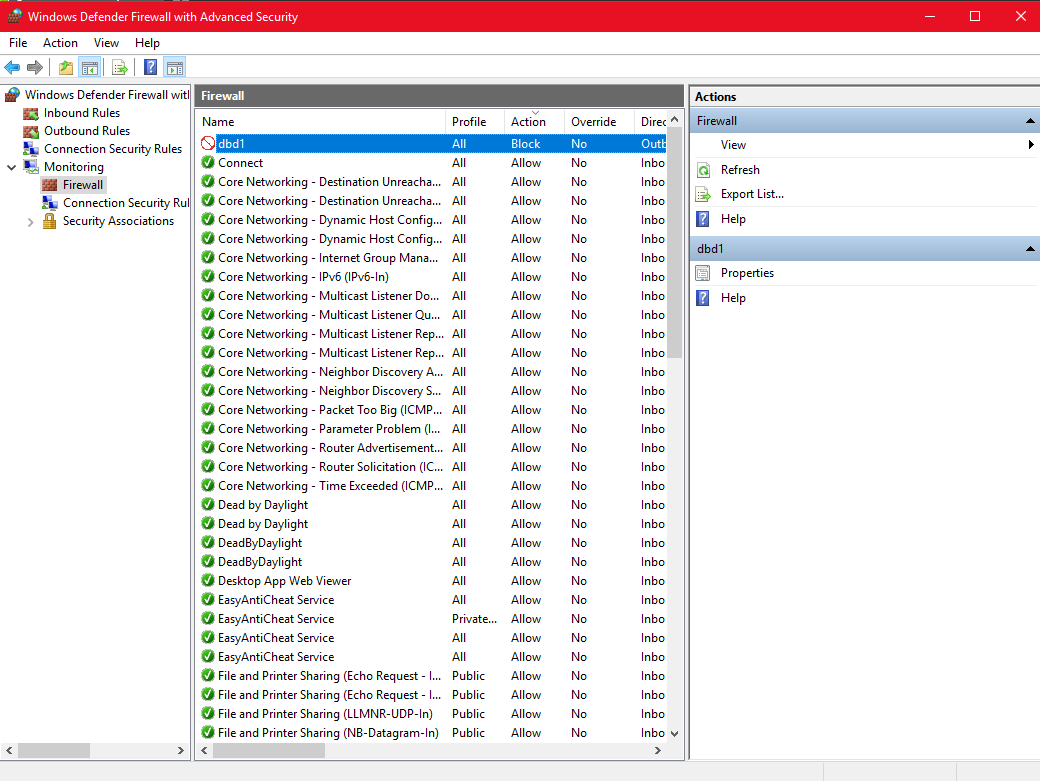Image resolution: width=1040 pixels, height=781 pixels.
Task: Click the Security Associations padlock icon
Action: pyautogui.click(x=49, y=221)
